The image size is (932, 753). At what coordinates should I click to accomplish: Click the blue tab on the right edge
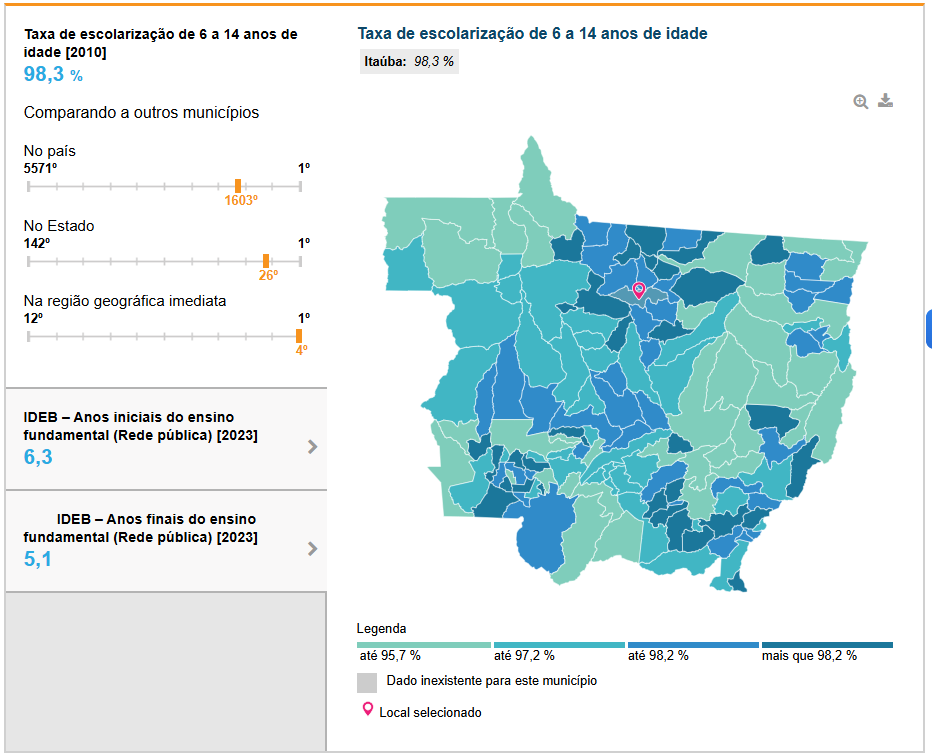coord(928,329)
